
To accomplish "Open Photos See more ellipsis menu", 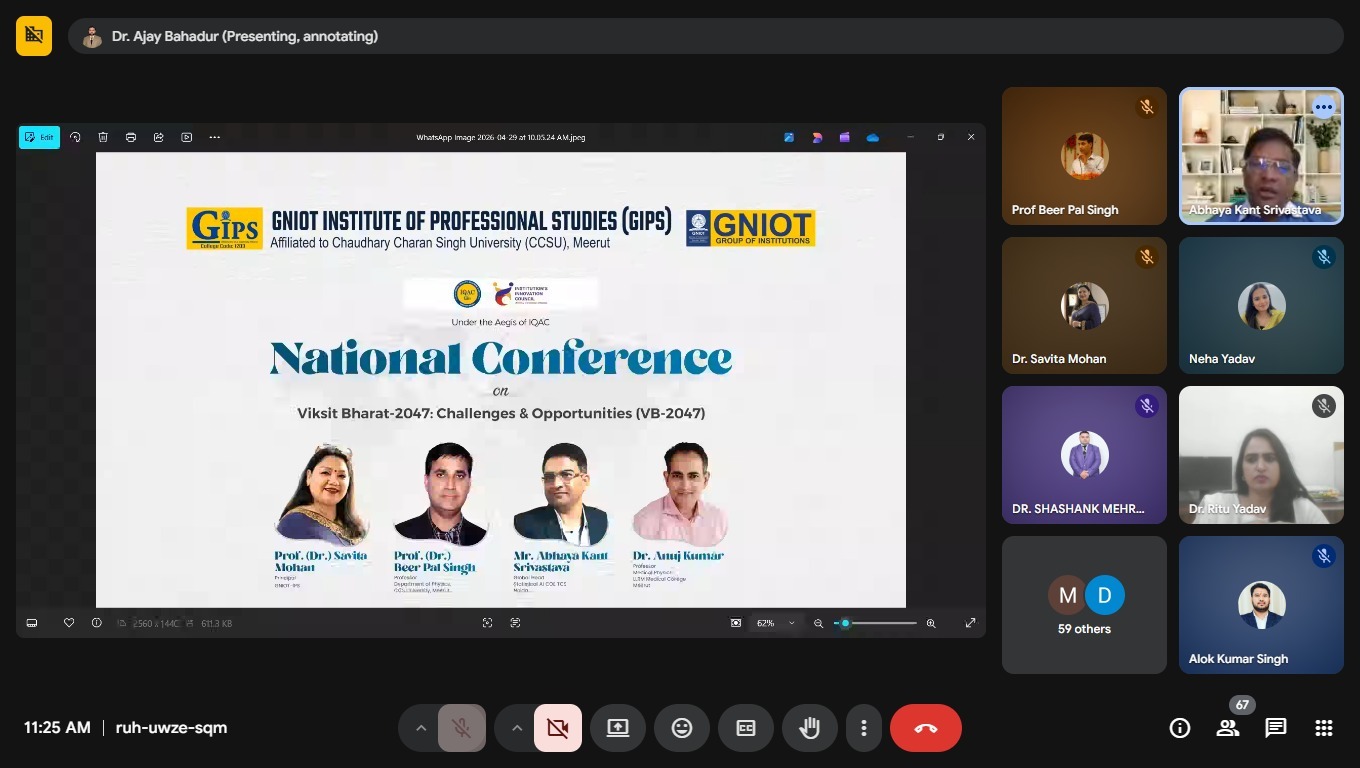I will pyautogui.click(x=215, y=137).
